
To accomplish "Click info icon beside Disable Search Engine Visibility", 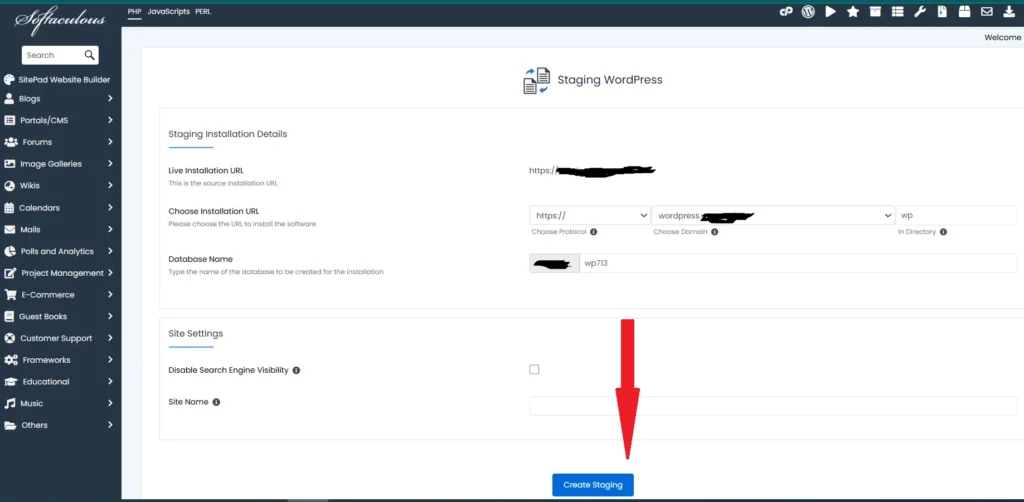I will pyautogui.click(x=296, y=370).
